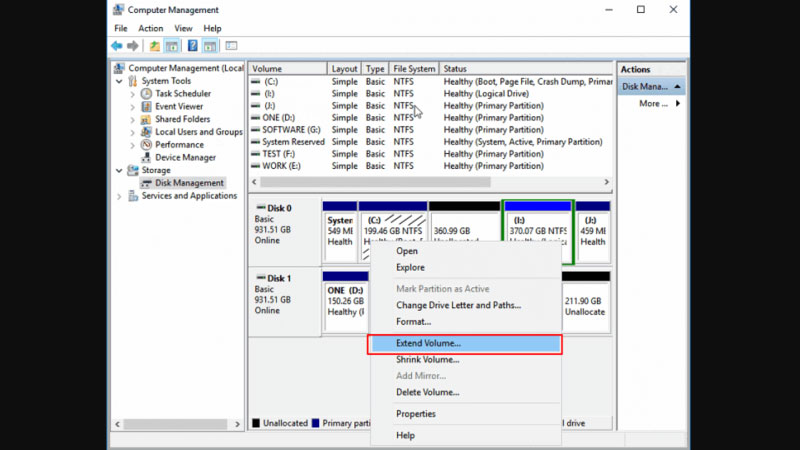Click the Local Users and Groups icon

click(146, 132)
